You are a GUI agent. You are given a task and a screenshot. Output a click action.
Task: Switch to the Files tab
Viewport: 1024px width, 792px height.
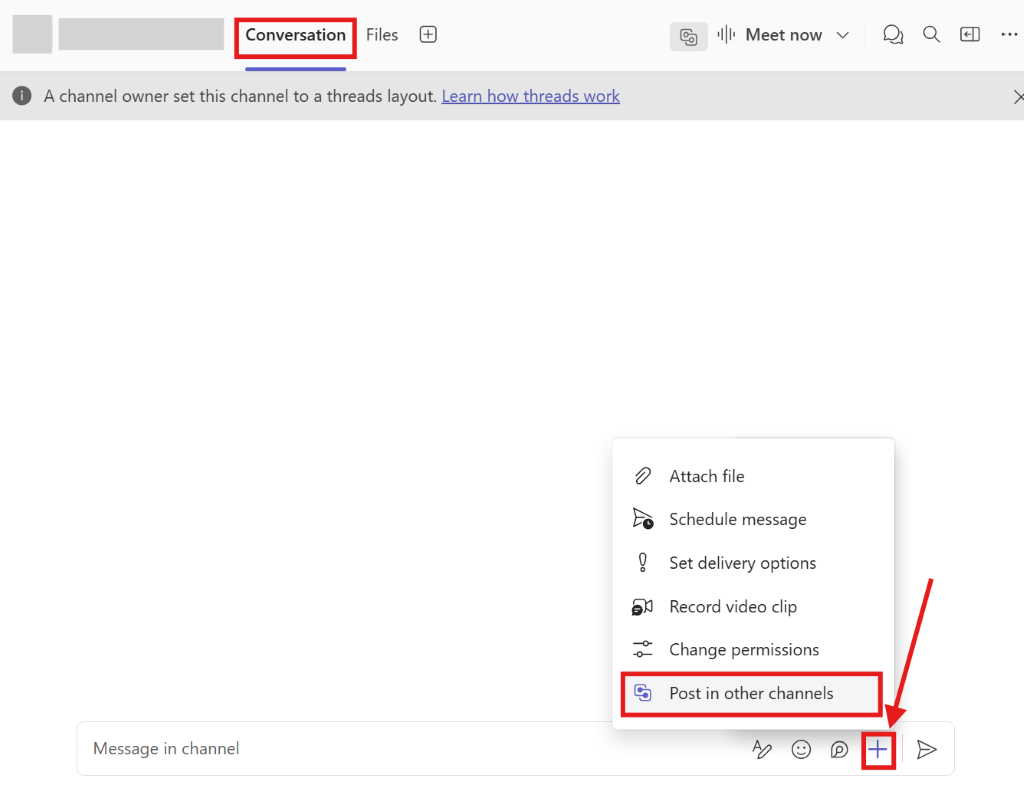point(382,35)
